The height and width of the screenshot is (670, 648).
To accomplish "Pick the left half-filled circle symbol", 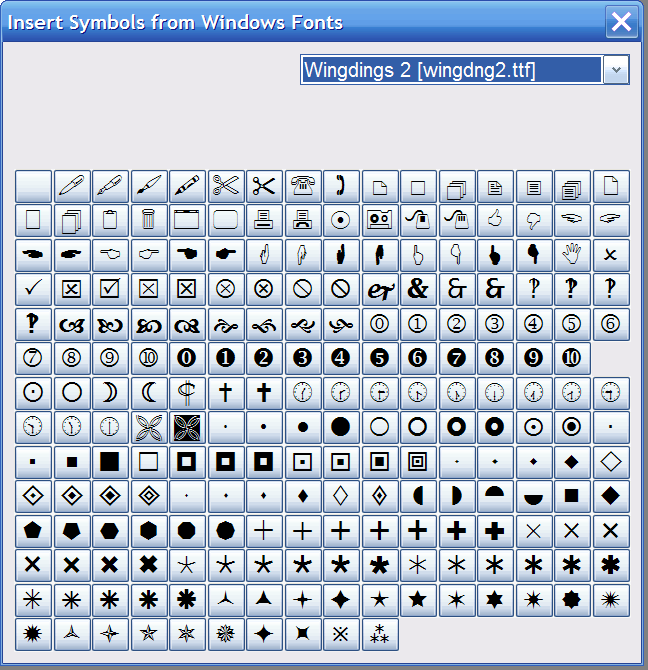I will click(x=418, y=496).
